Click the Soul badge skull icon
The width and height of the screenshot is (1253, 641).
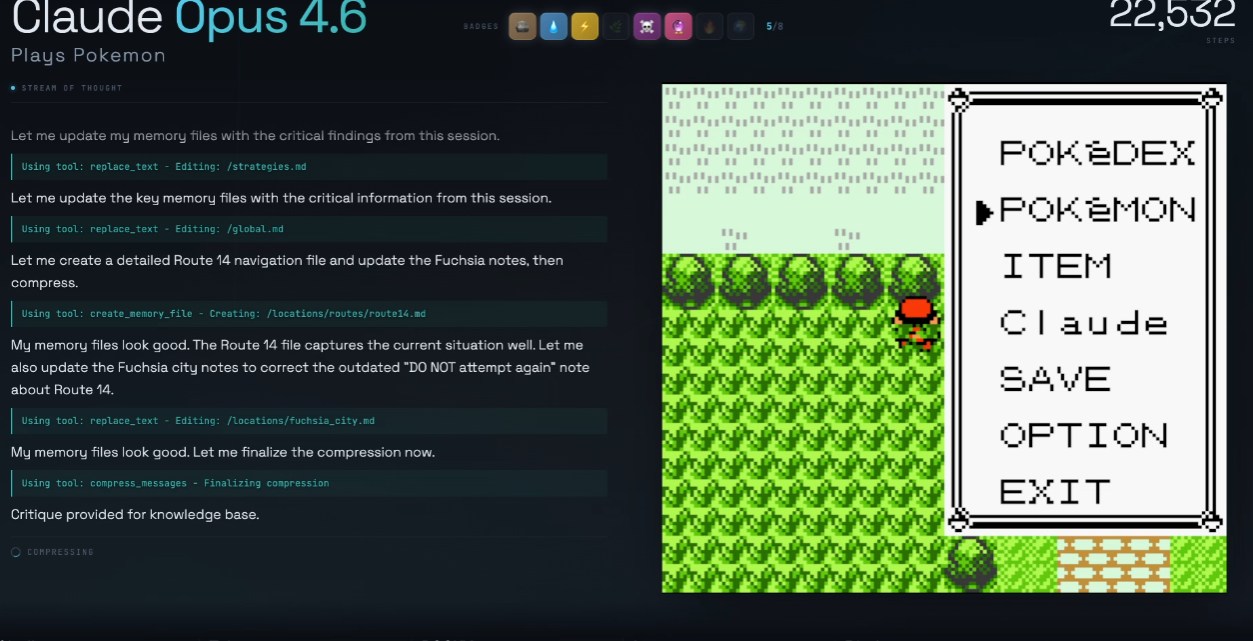coord(647,27)
